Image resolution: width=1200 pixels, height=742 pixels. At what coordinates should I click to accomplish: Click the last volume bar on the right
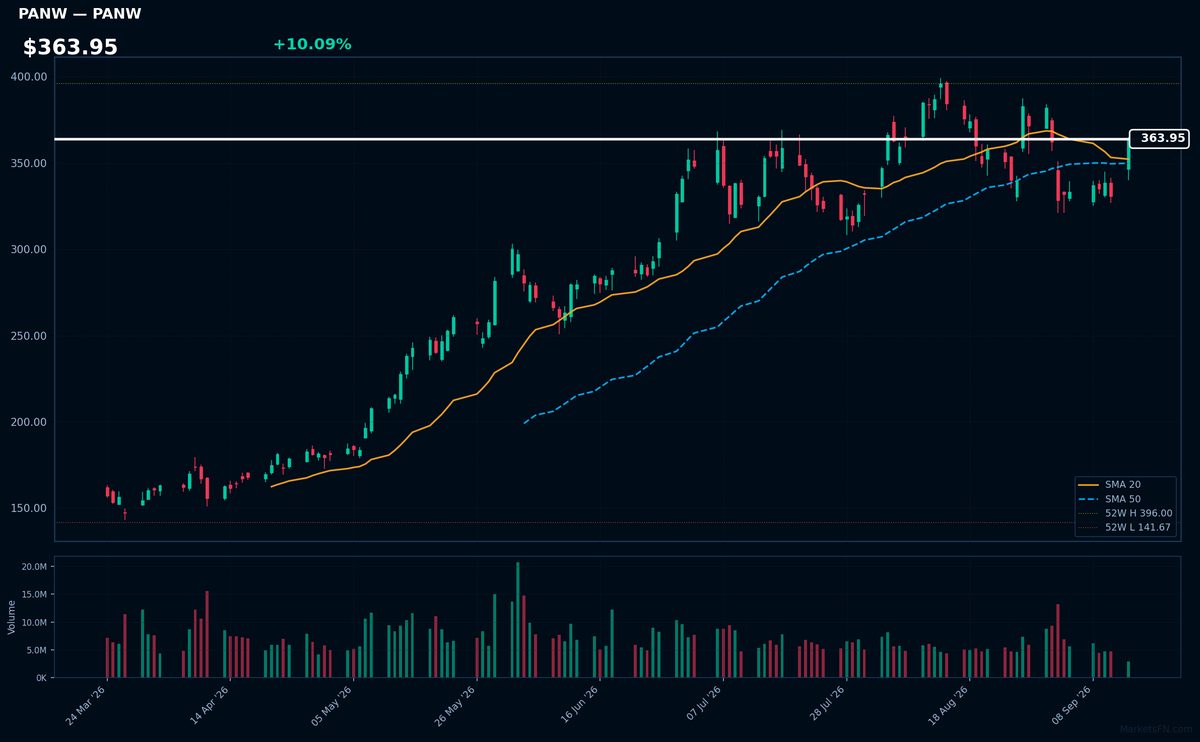point(1128,670)
